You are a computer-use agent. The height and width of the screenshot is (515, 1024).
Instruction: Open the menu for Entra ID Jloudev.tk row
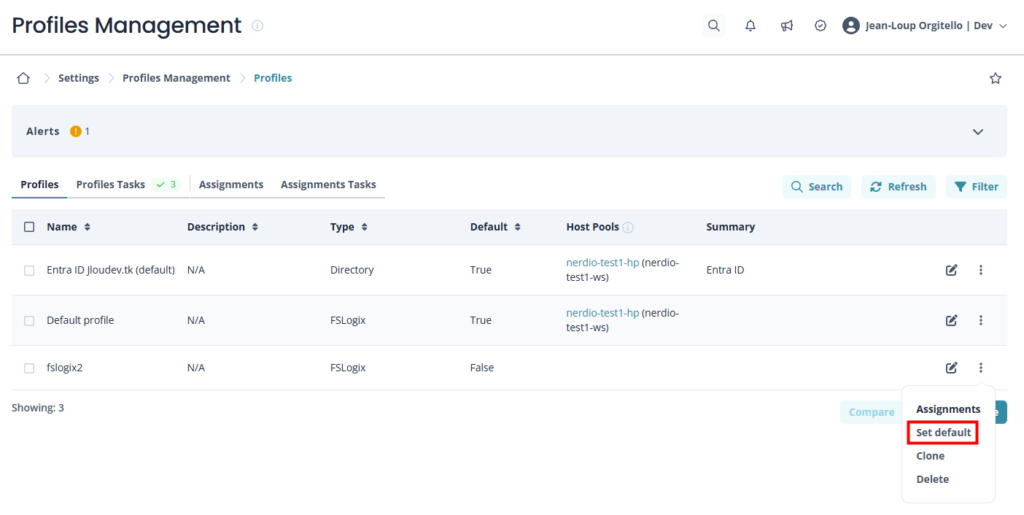(x=980, y=270)
